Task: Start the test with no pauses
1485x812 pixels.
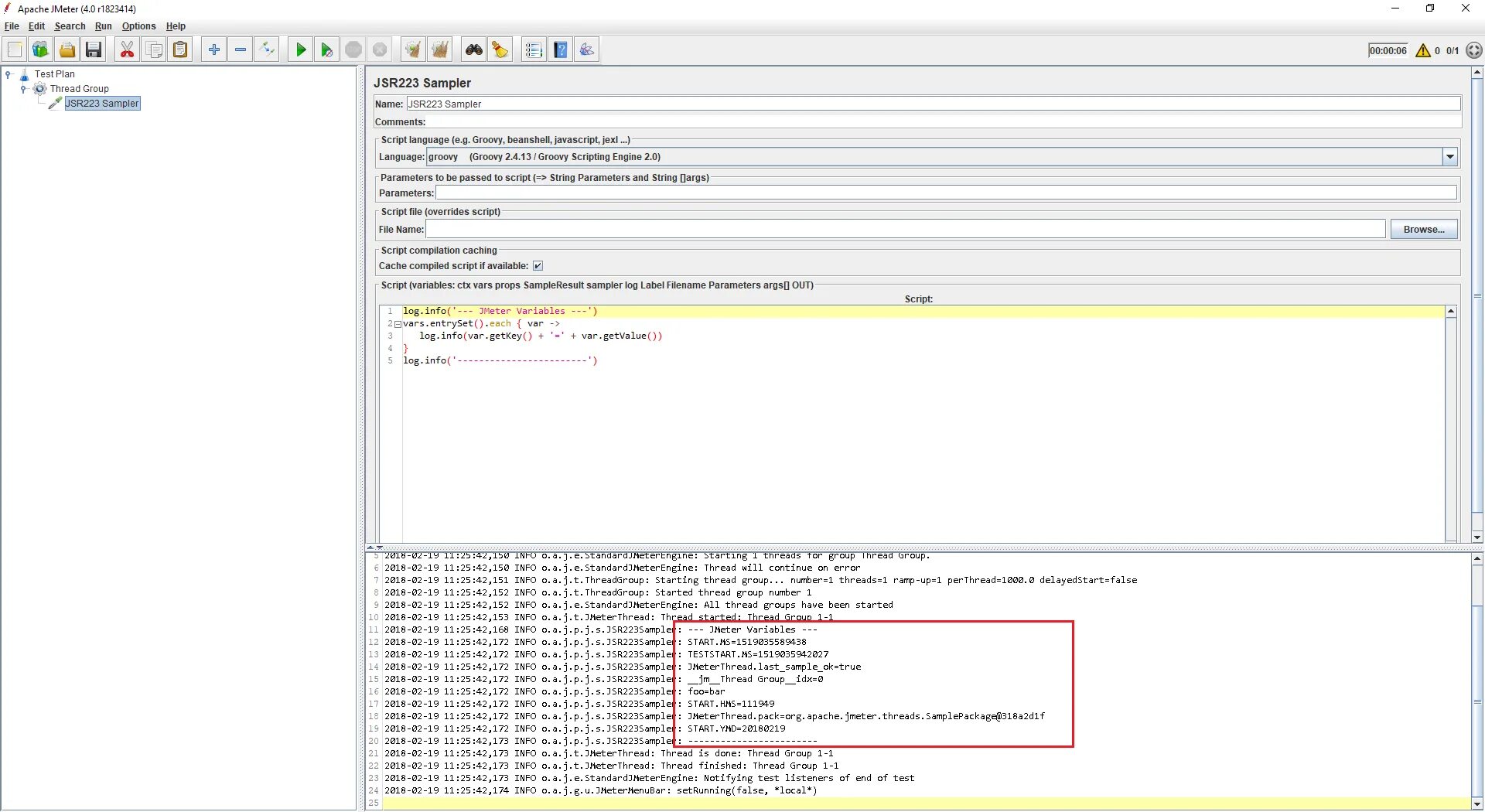Action: click(327, 50)
